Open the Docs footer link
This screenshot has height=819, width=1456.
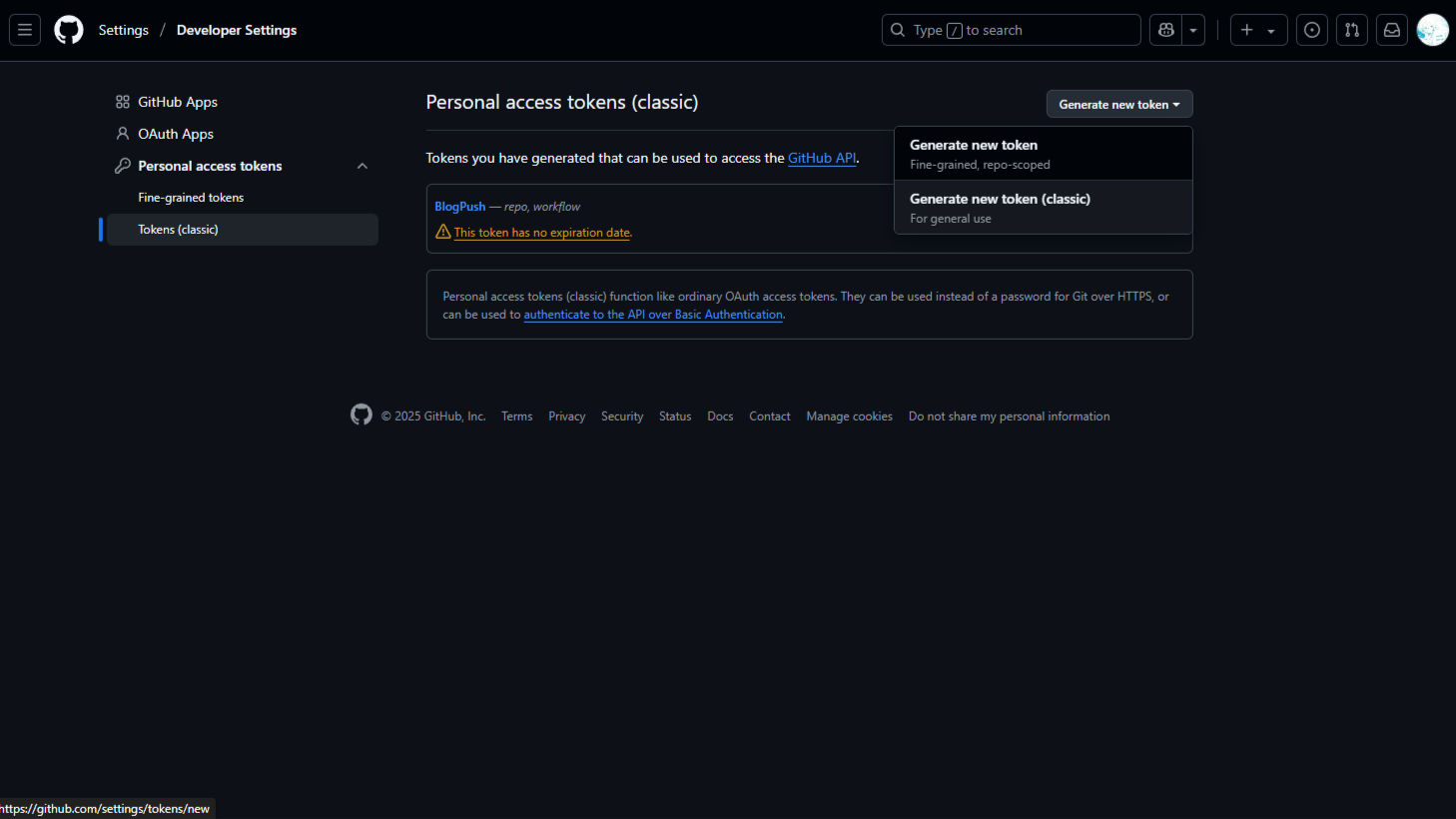pyautogui.click(x=720, y=416)
